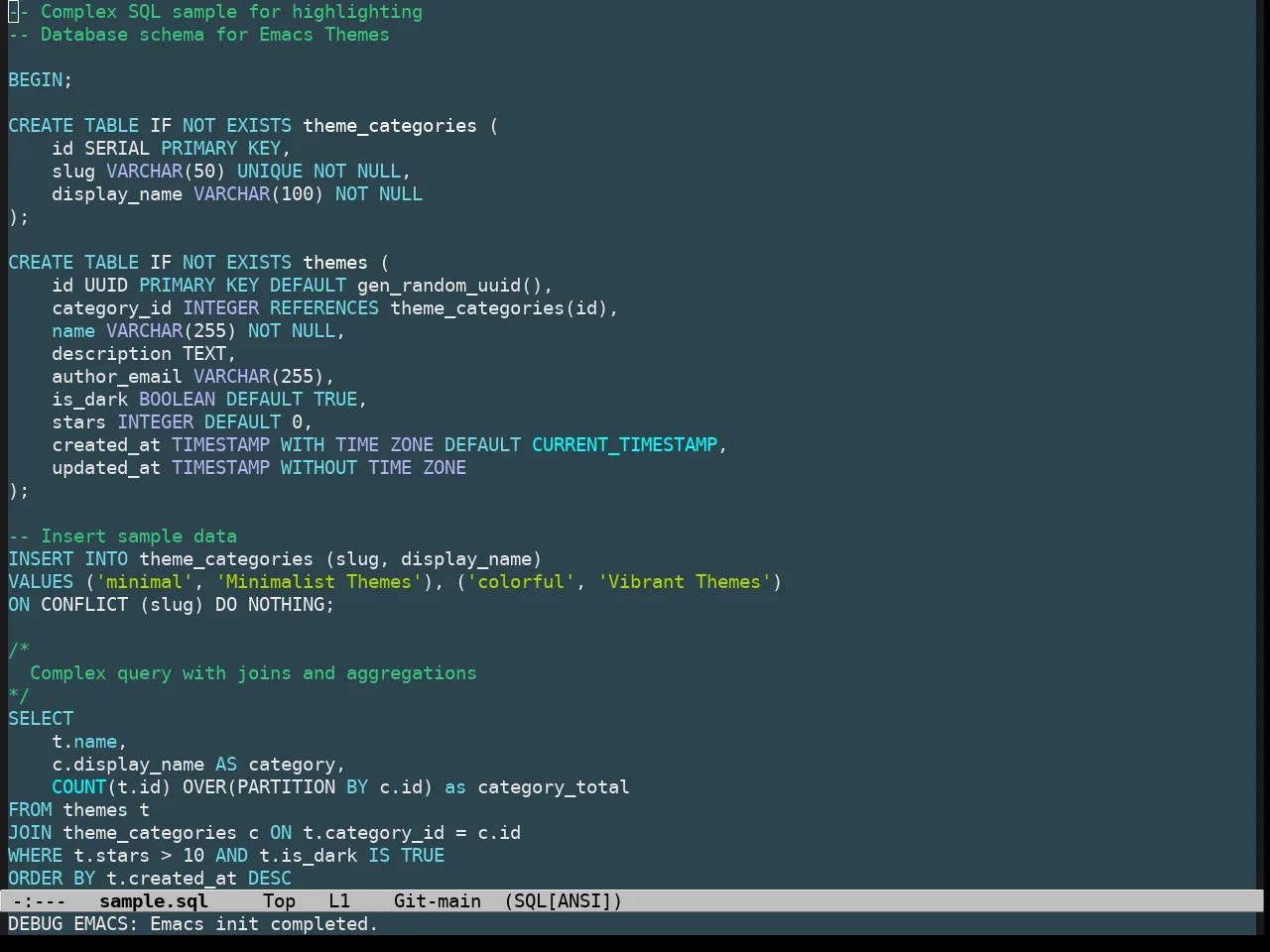1270x952 pixels.
Task: Click the 'Complex query with joins' comment
Action: click(253, 673)
